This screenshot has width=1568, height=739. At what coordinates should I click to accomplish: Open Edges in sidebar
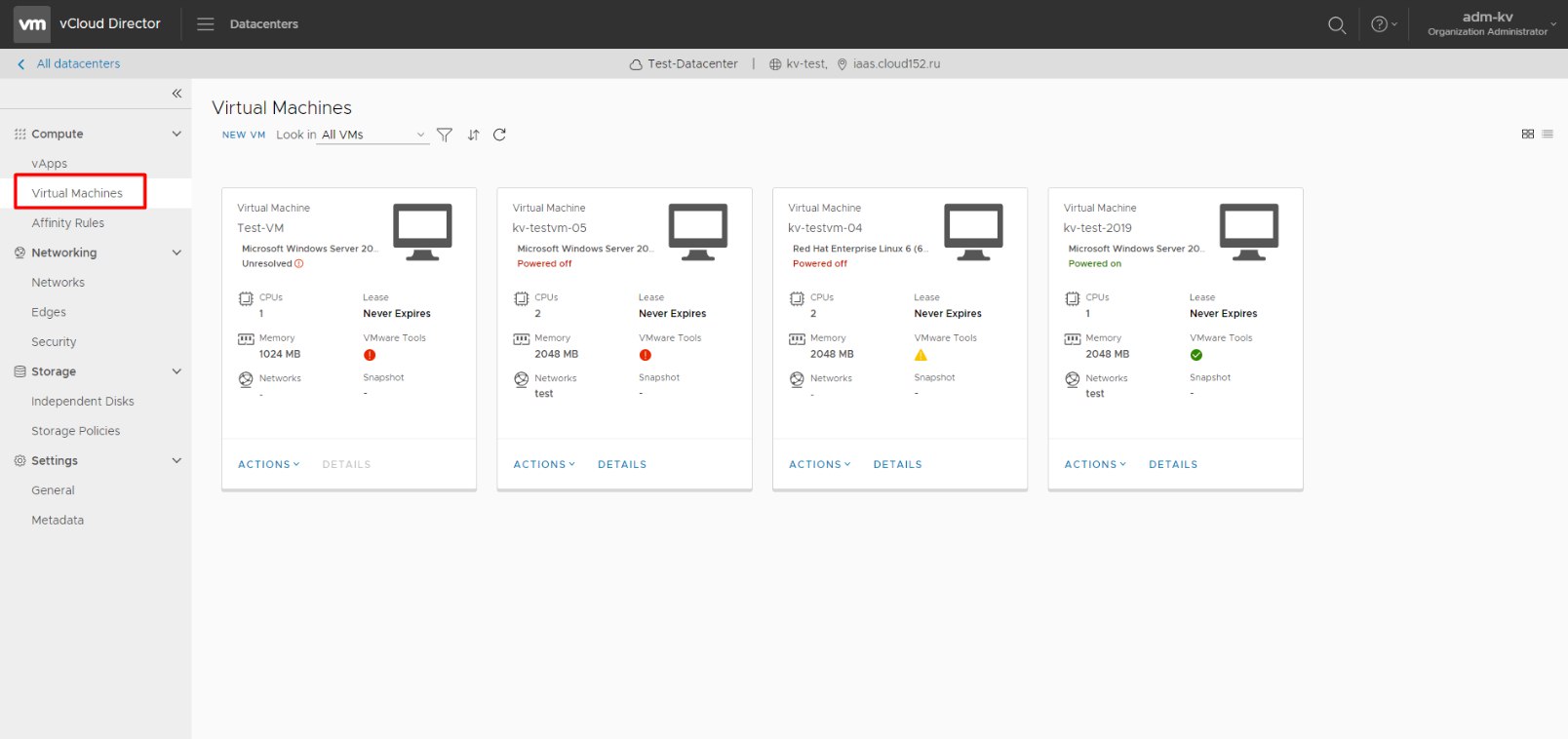click(x=49, y=313)
